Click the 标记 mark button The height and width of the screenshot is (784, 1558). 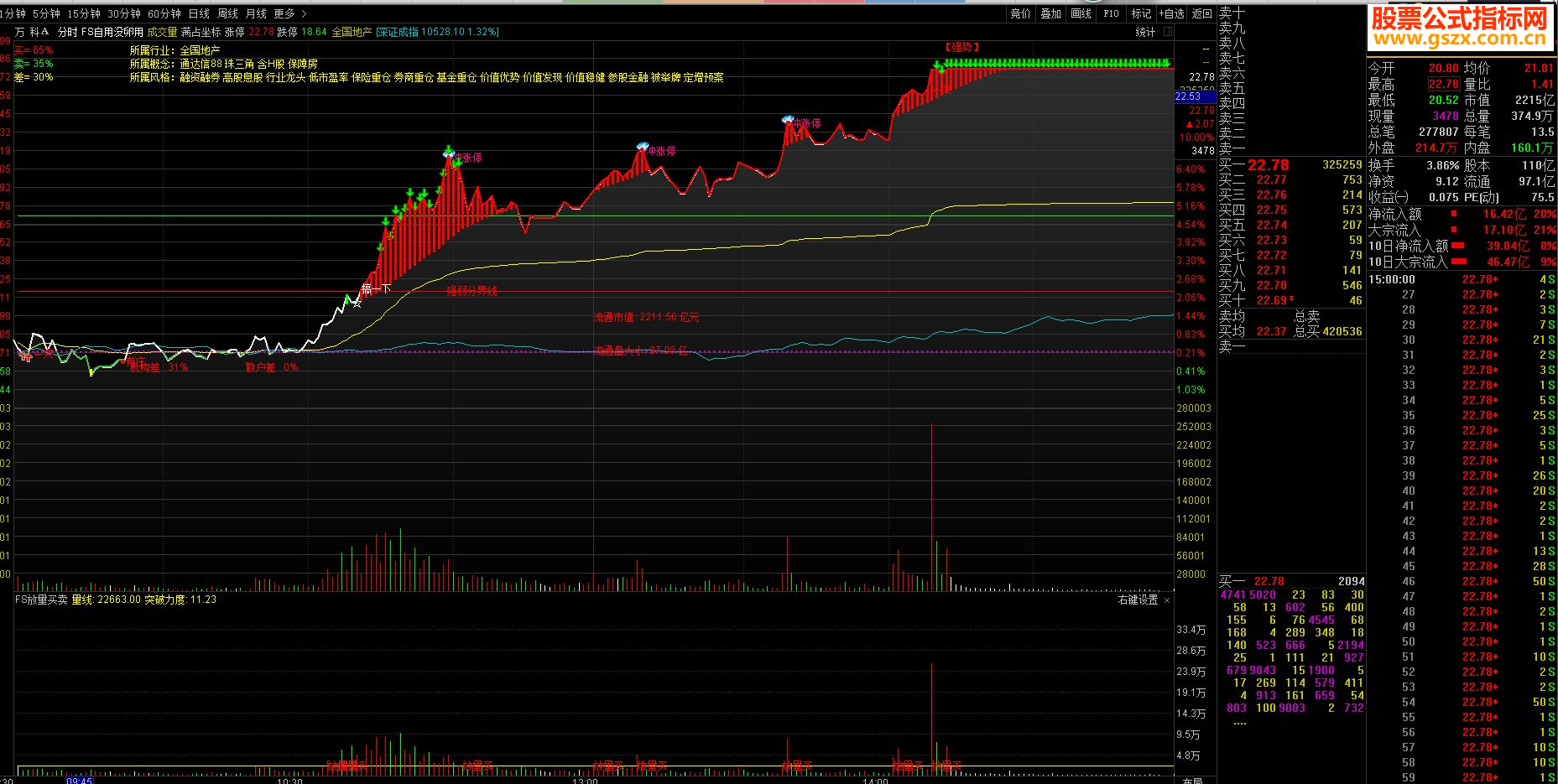pyautogui.click(x=1141, y=13)
